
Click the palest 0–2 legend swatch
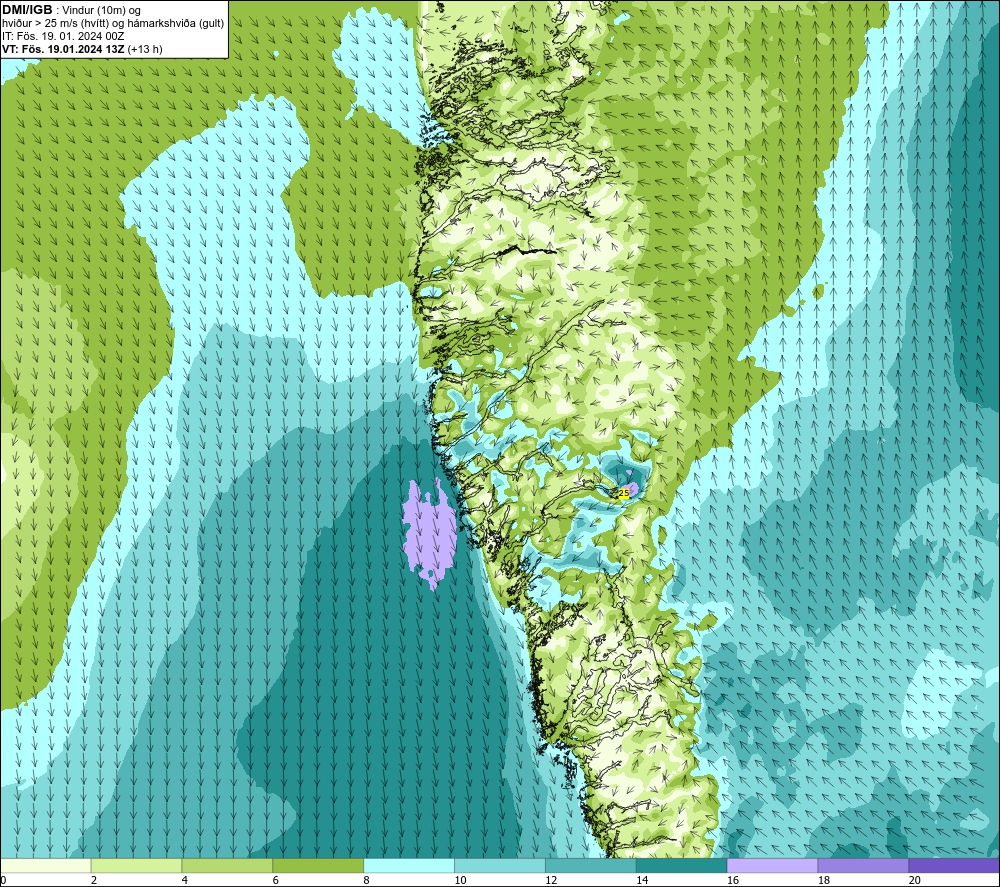point(46,866)
